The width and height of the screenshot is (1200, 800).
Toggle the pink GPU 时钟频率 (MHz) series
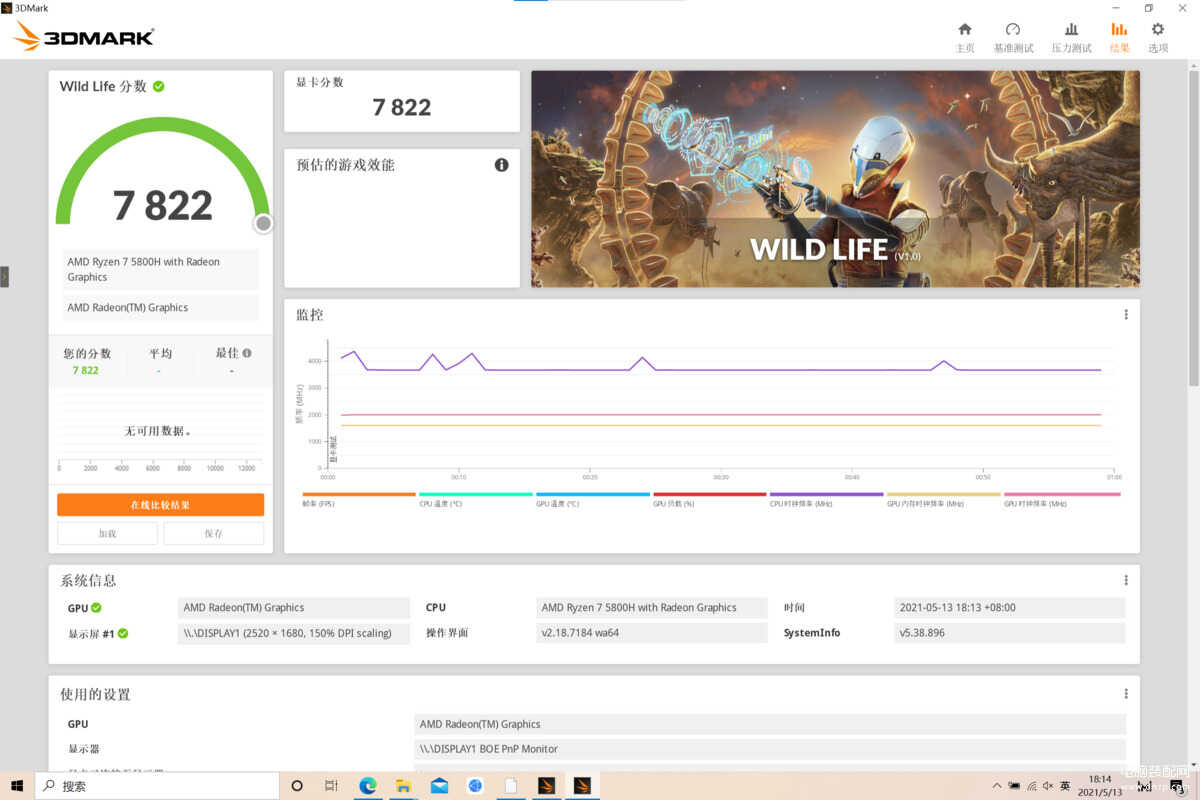pos(1061,498)
